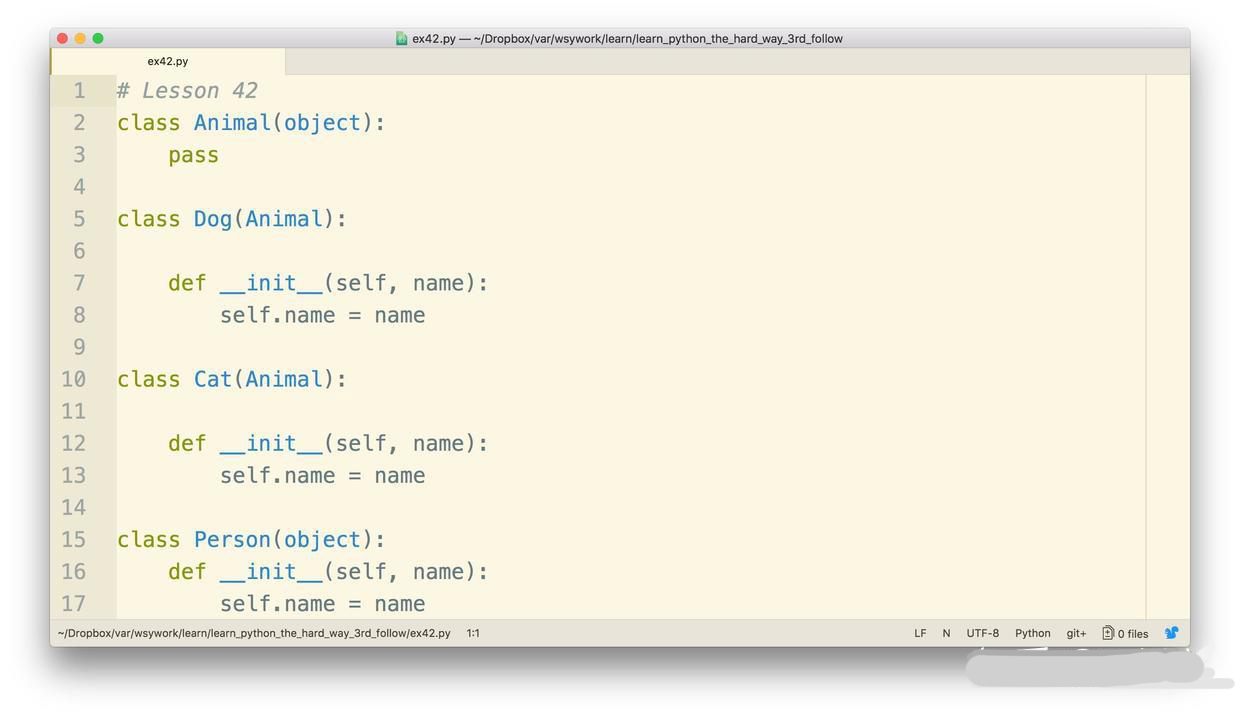Screen dimensions: 1240x718
Task: Click the __init__ definition on line 7
Action: [328, 283]
